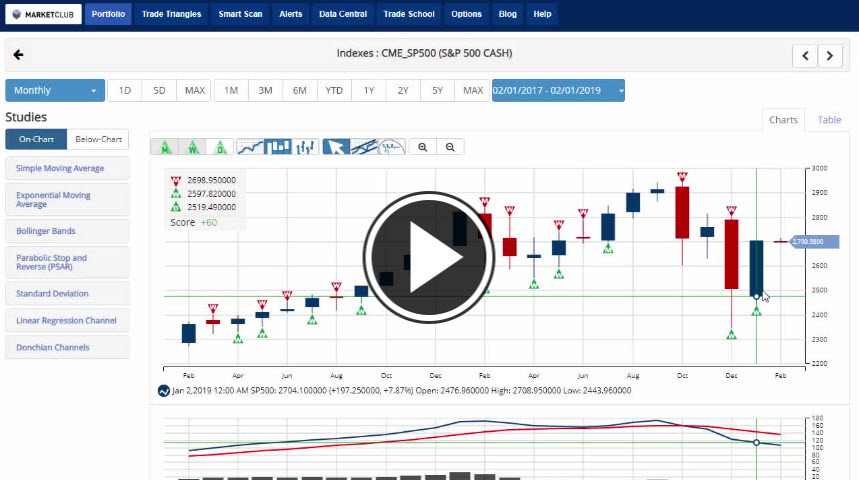Open the date range 02/01/2017 - 02/01/2019 dropdown

pyautogui.click(x=558, y=90)
